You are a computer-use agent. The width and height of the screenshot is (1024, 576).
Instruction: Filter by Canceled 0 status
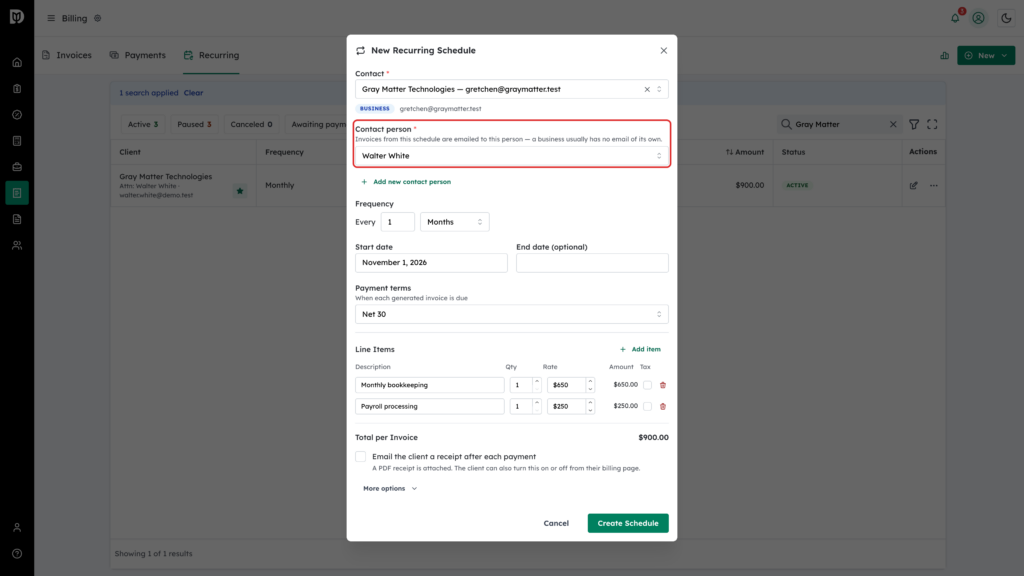point(251,124)
